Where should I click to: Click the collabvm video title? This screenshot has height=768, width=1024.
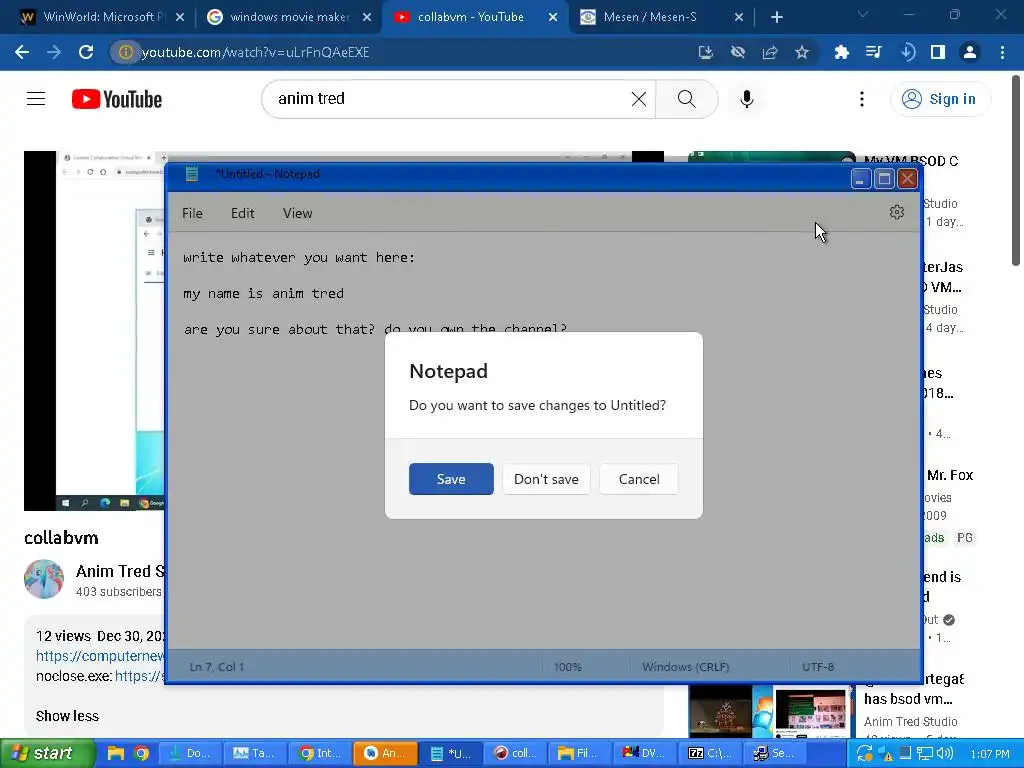click(x=61, y=537)
